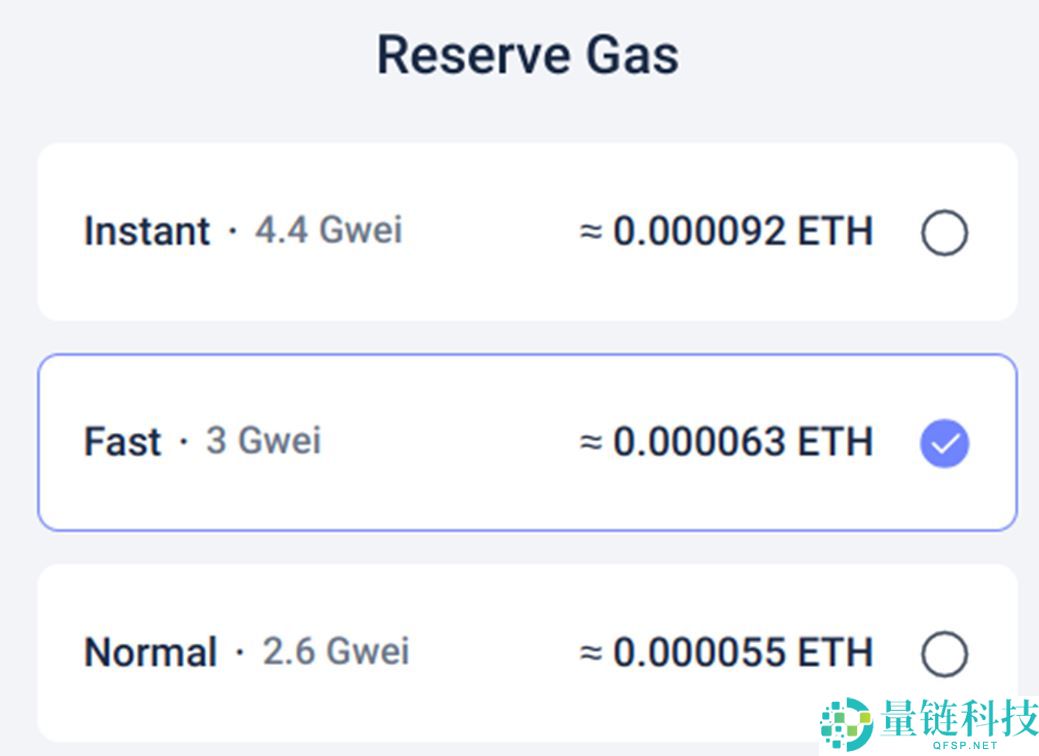Click the Normal option's circular selector icon
Screen dimensions: 1039x756
[942, 653]
